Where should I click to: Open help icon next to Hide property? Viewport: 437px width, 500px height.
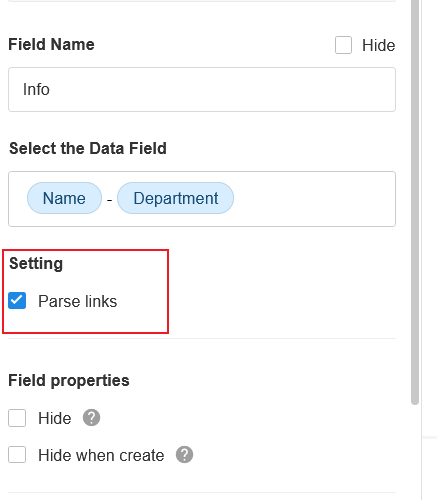click(91, 418)
